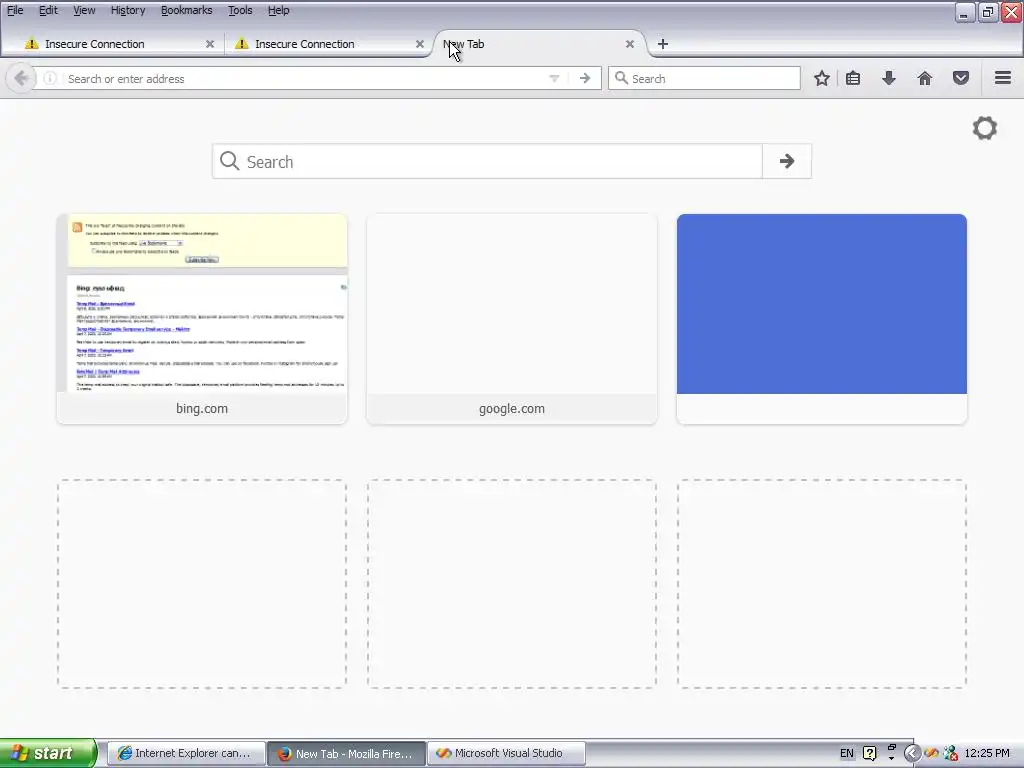Click the site identity info icon
This screenshot has height=768, width=1024.
[50, 78]
